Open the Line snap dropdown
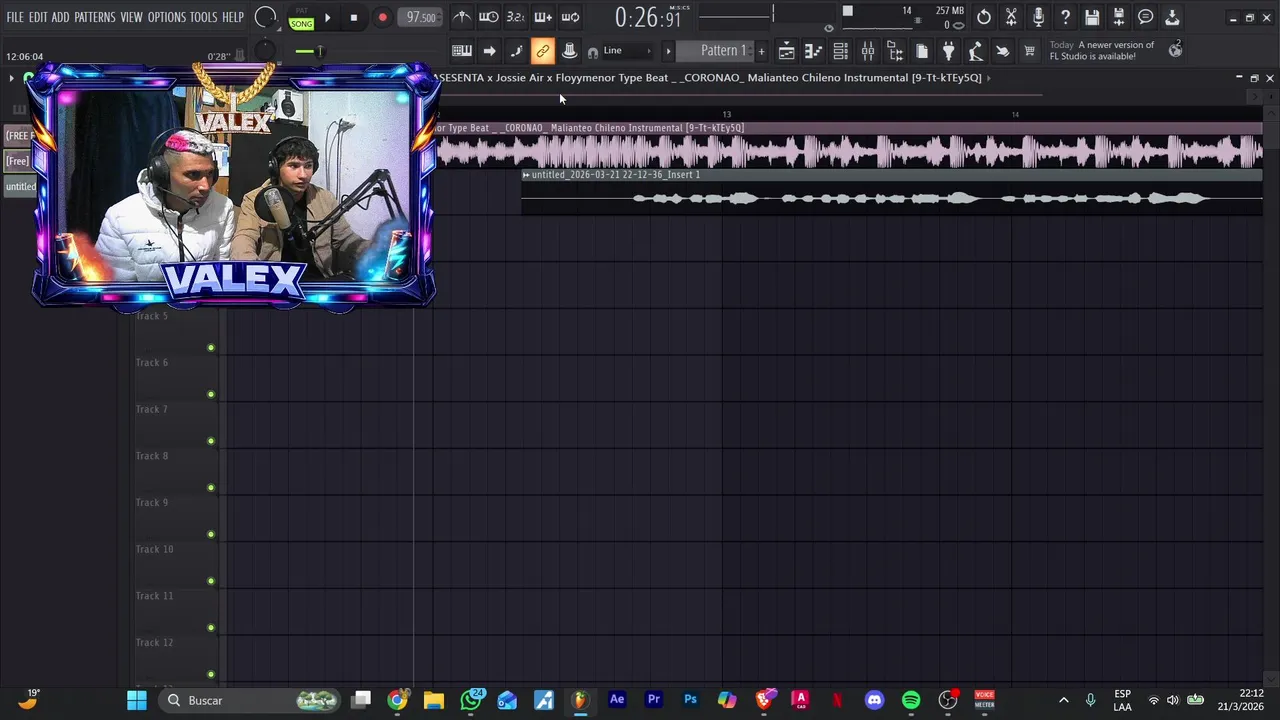 click(x=626, y=51)
